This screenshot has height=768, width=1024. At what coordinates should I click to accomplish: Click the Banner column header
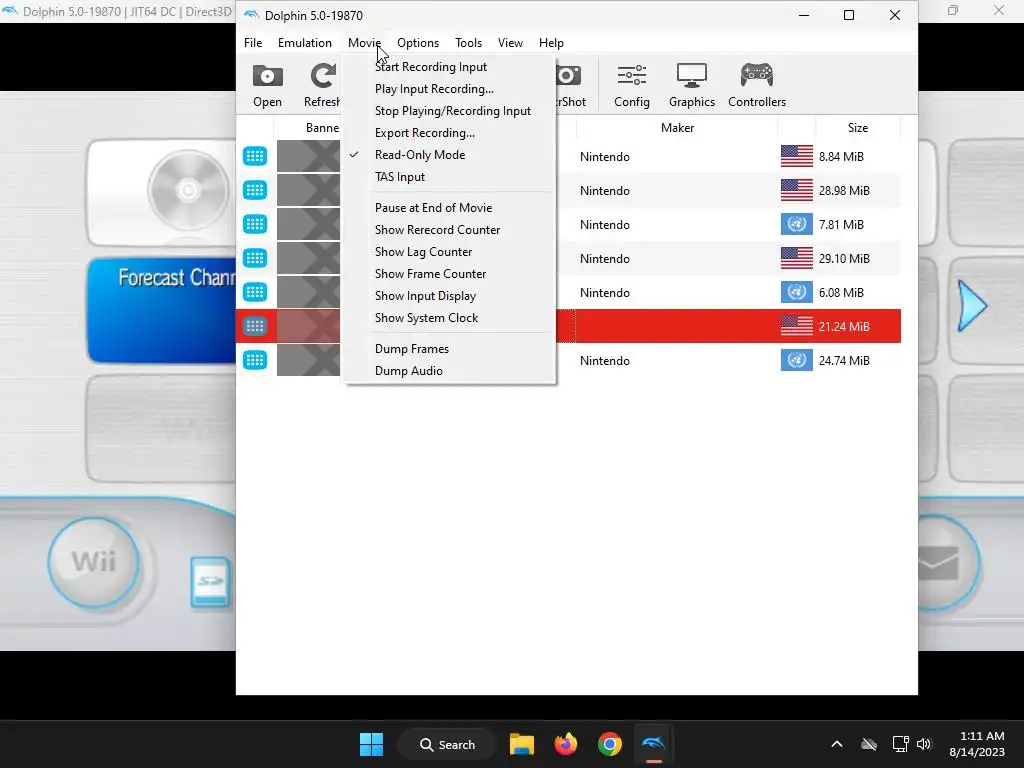click(322, 128)
